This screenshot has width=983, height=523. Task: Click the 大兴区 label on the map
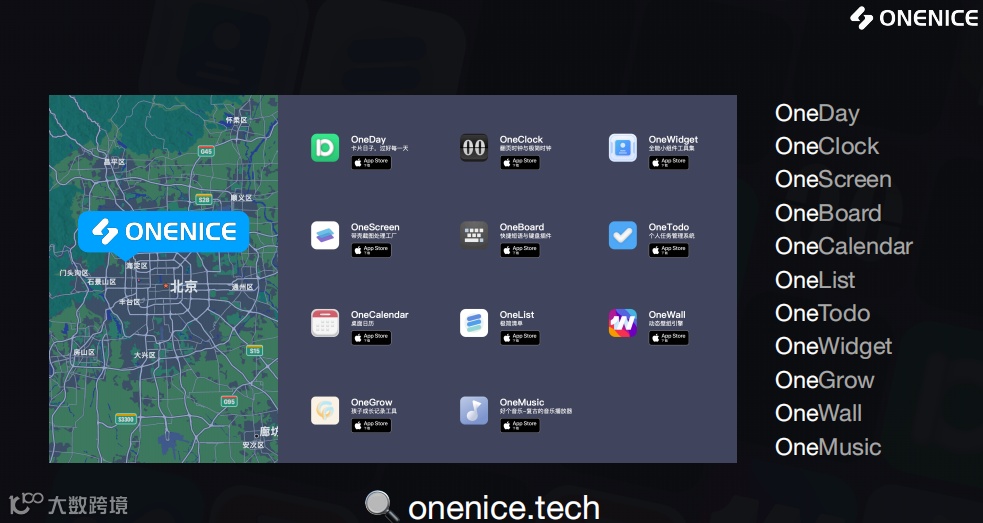(x=144, y=355)
